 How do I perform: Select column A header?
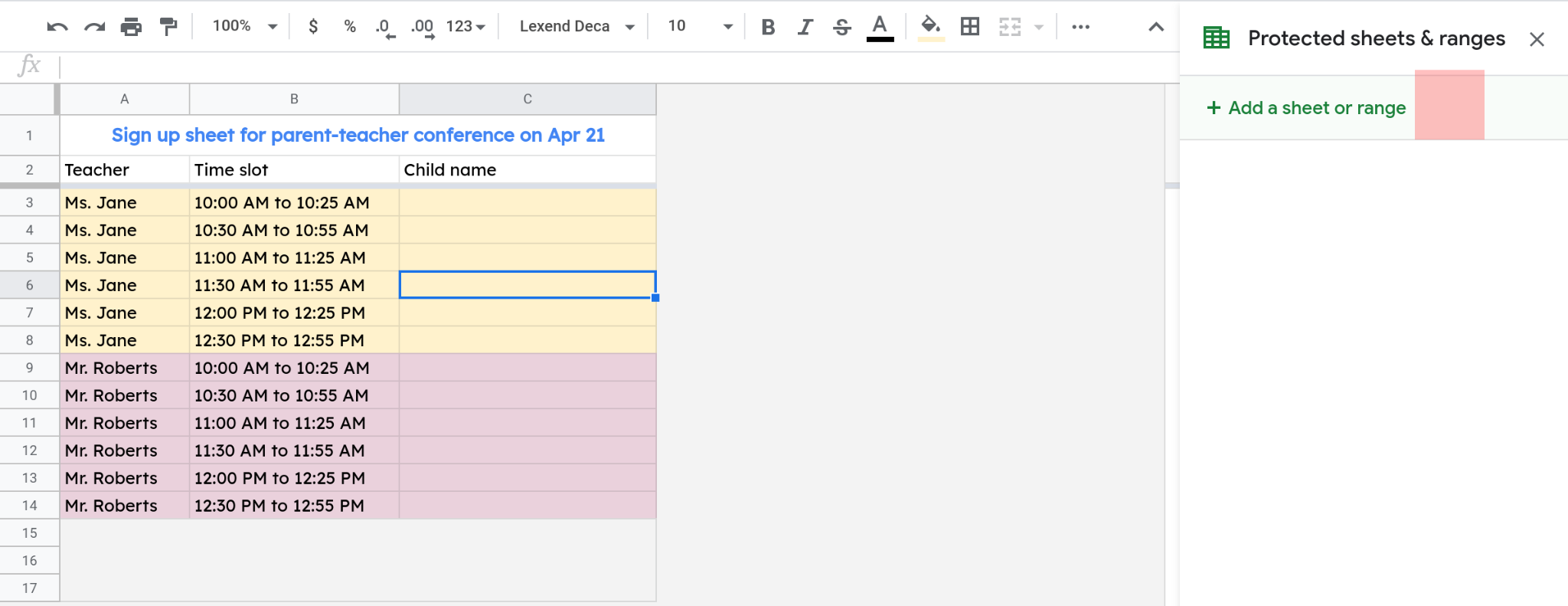(x=124, y=99)
